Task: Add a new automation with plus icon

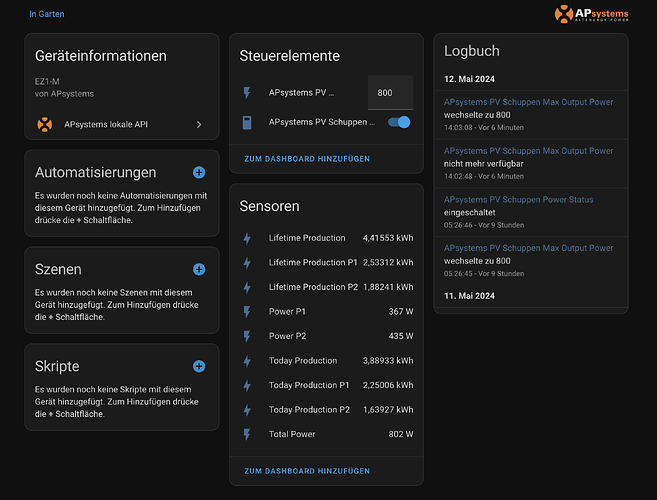Action: 199,172
